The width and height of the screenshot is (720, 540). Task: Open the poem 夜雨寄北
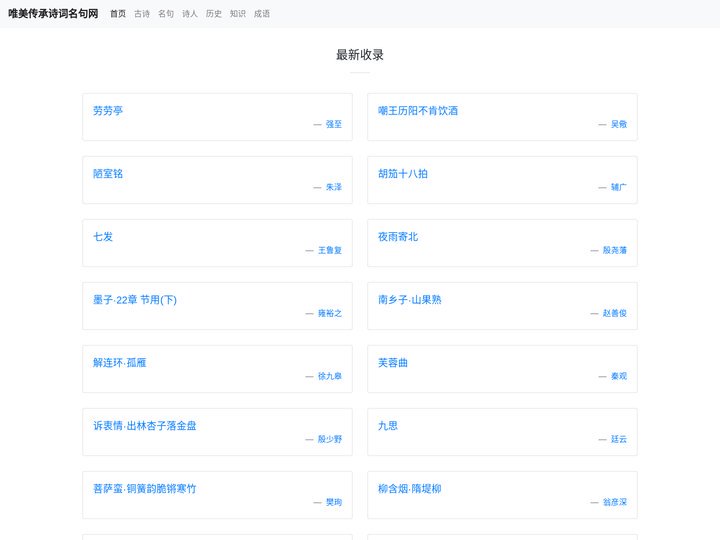tap(398, 236)
